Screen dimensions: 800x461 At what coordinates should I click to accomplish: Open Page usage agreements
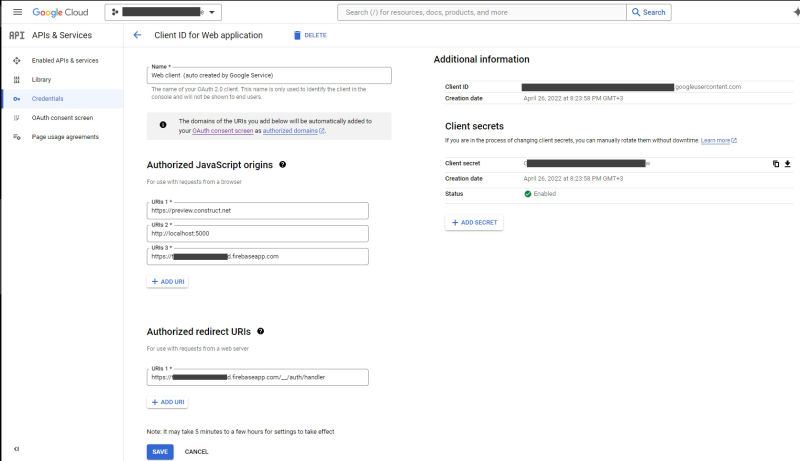pyautogui.click(x=65, y=137)
